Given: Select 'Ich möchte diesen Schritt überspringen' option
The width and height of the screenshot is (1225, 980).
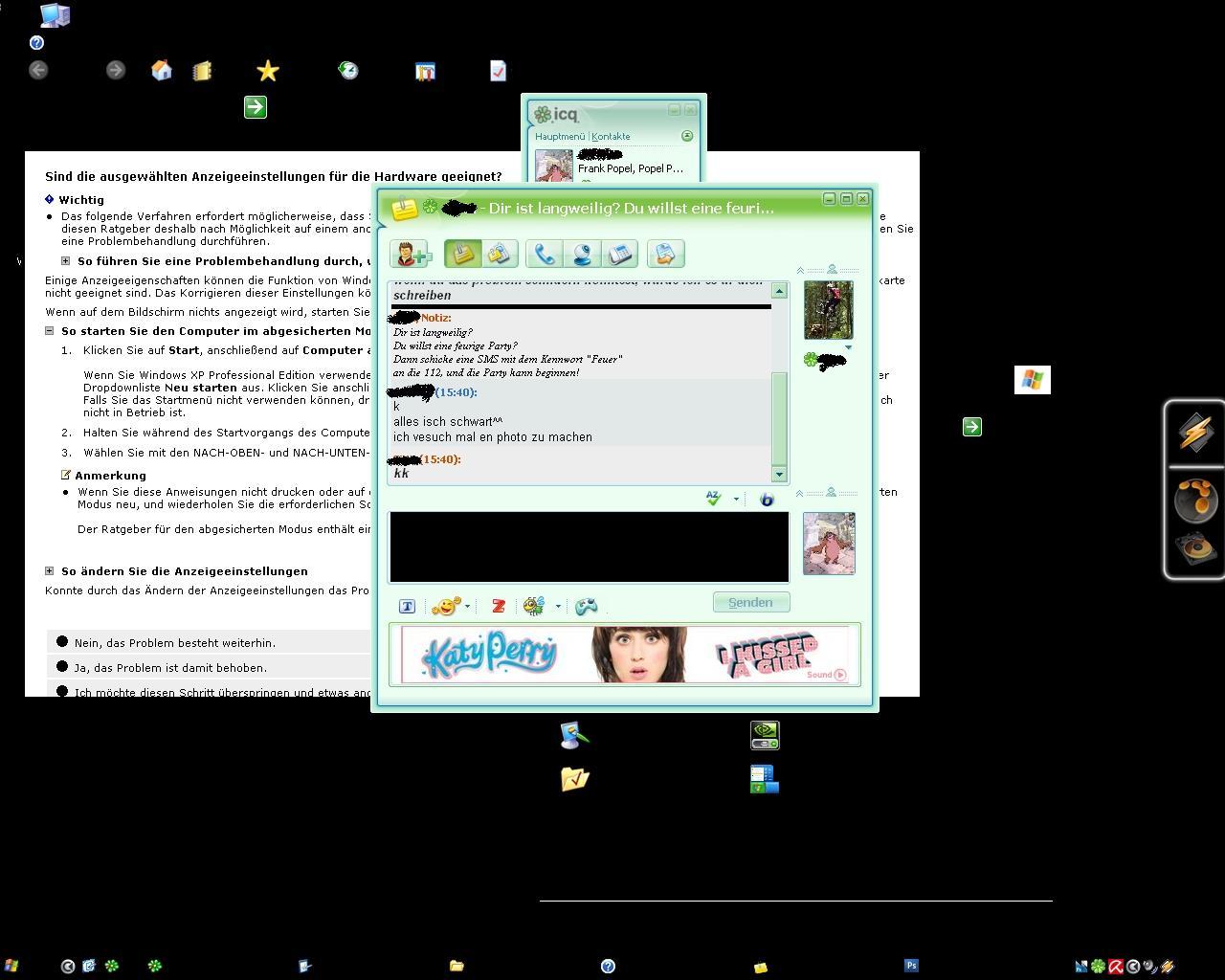Looking at the screenshot, I should [62, 691].
